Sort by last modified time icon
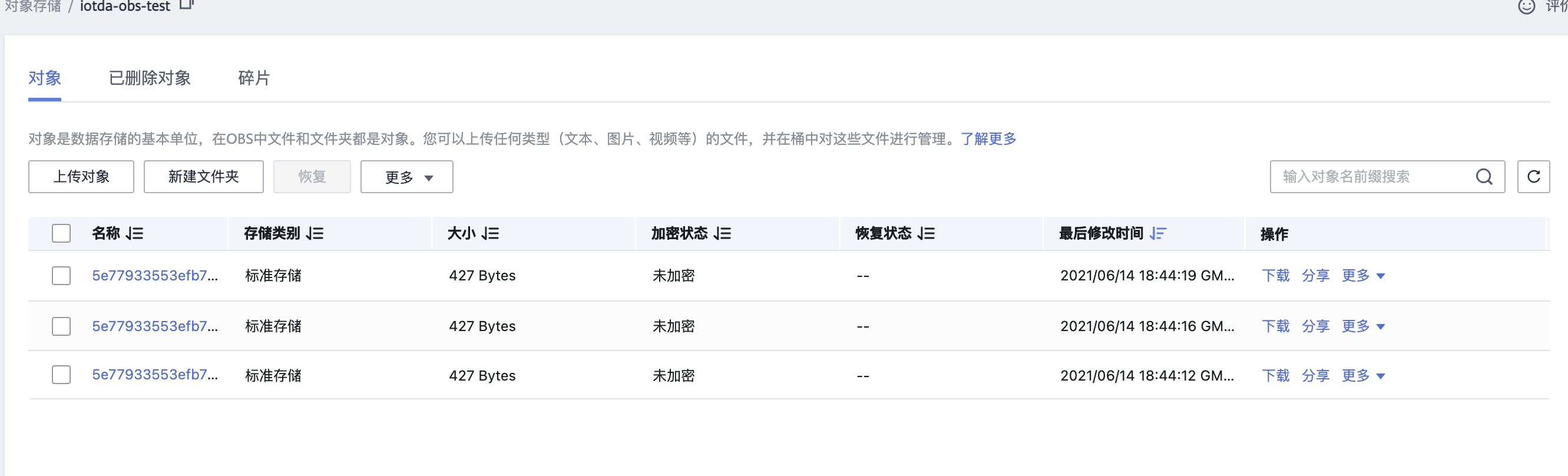1568x476 pixels. tap(1157, 233)
